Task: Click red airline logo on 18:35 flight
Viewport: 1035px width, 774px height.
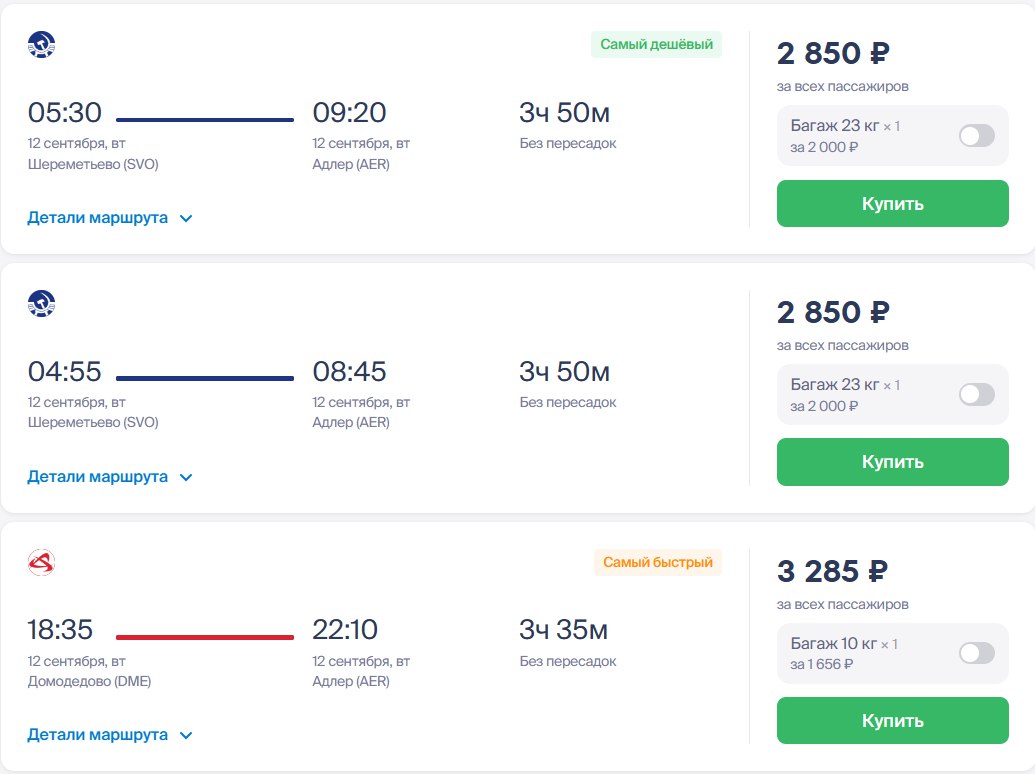Action: point(41,563)
